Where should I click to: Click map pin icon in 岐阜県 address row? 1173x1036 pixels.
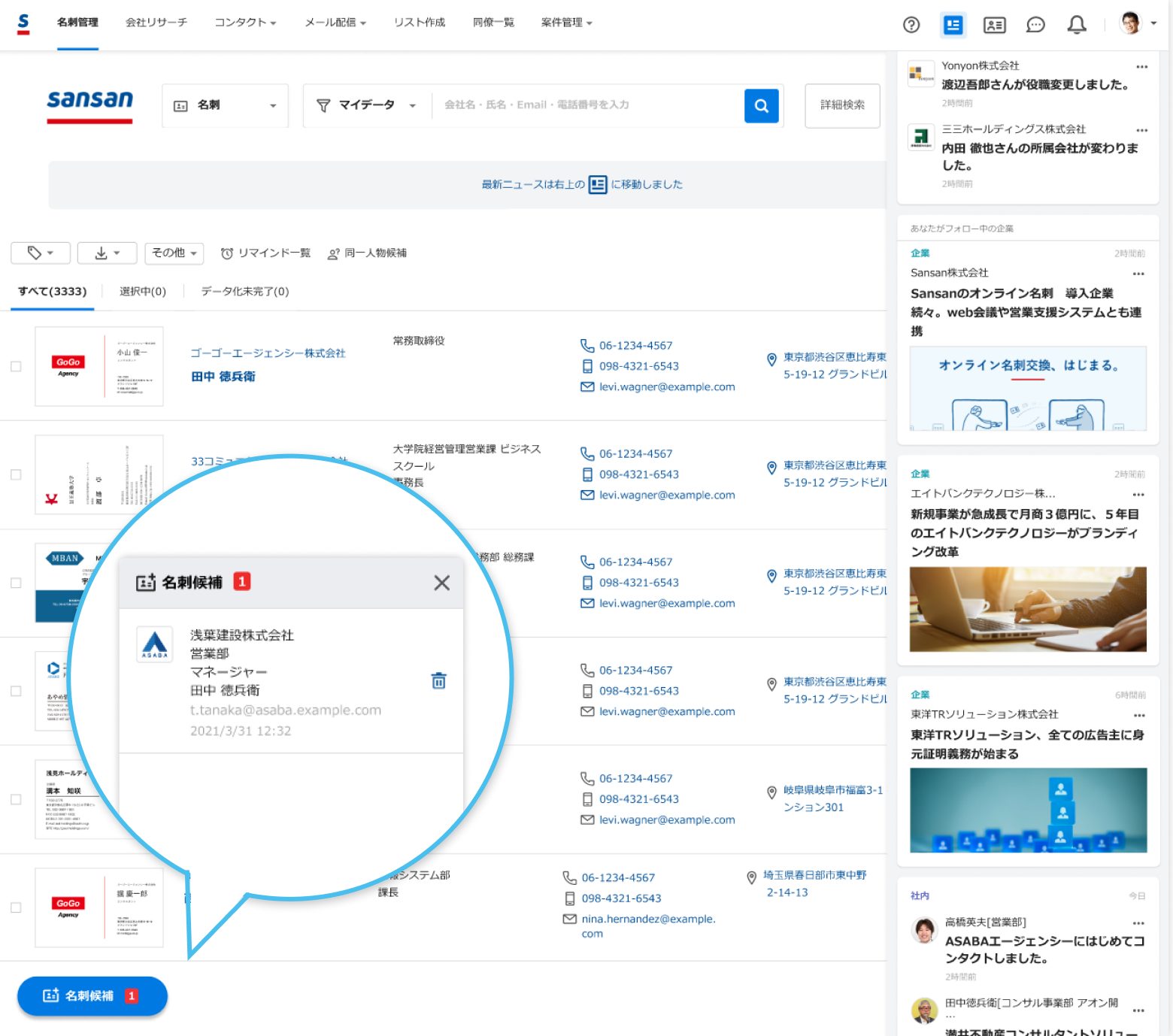(771, 793)
